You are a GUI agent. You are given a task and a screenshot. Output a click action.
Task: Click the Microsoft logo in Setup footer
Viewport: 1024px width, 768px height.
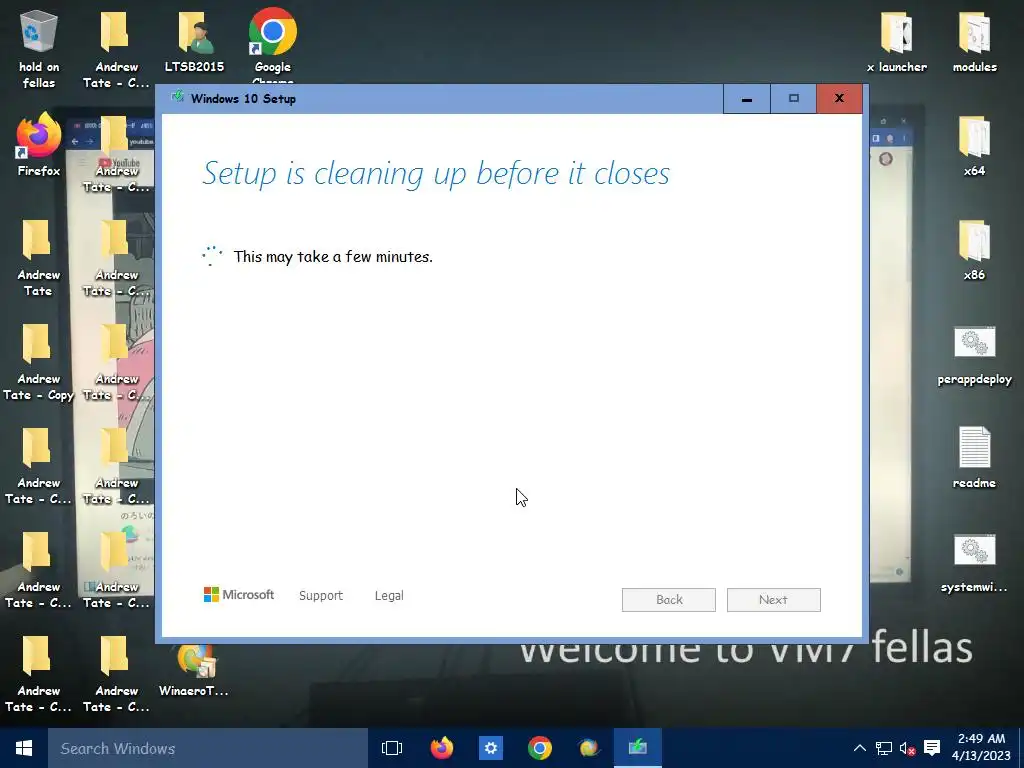tap(239, 594)
